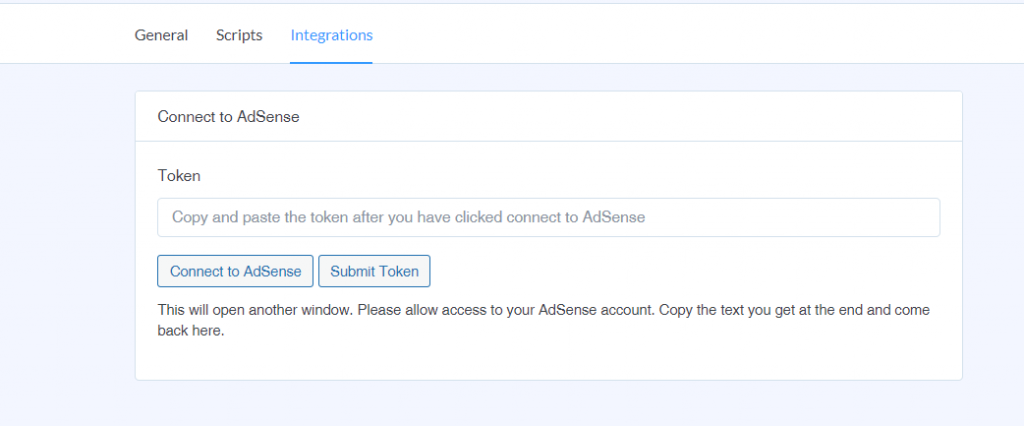Click the Connect to AdSense button
The image size is (1024, 426).
pos(235,271)
